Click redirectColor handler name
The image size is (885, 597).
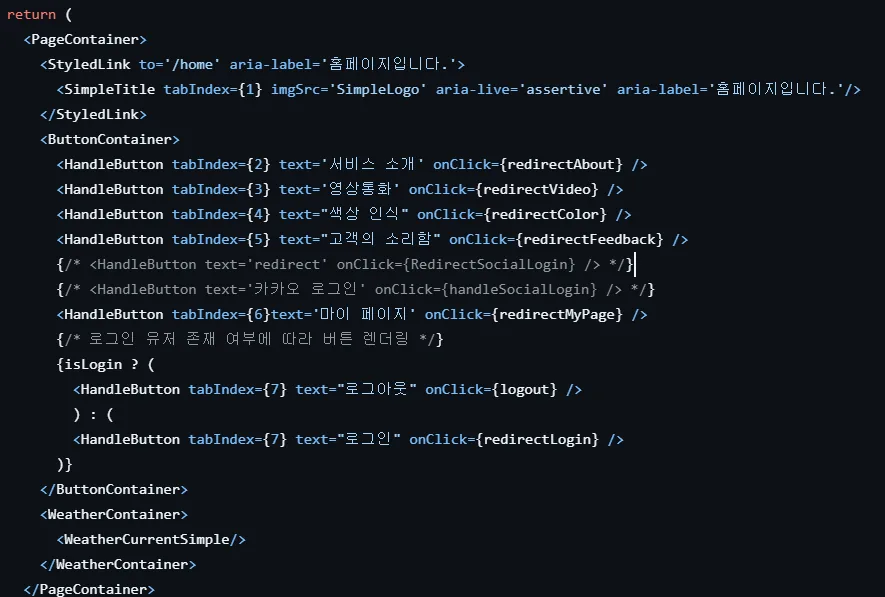(x=545, y=214)
